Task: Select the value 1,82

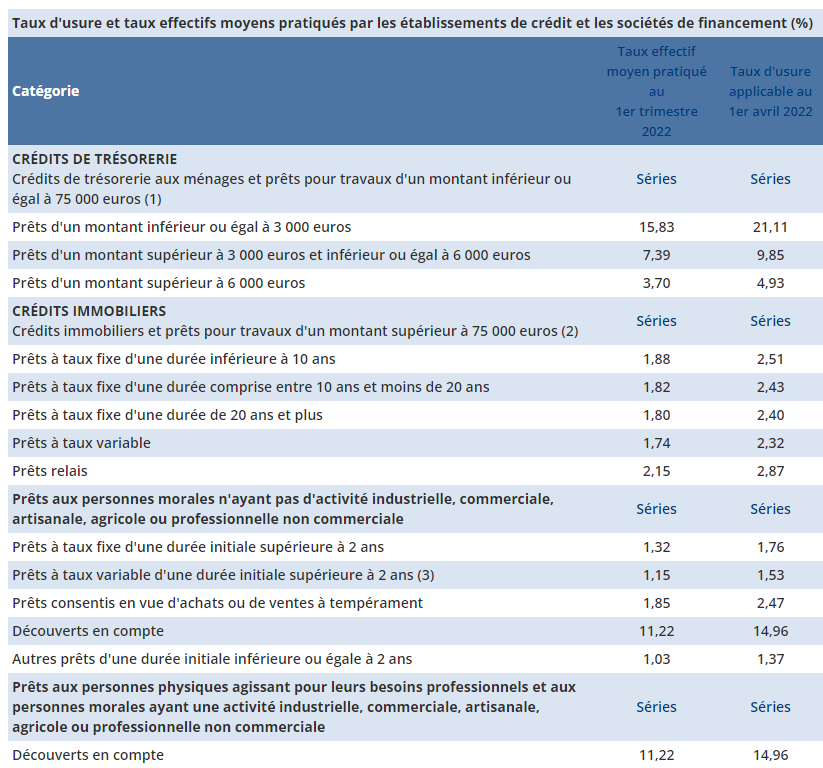Action: pos(656,387)
